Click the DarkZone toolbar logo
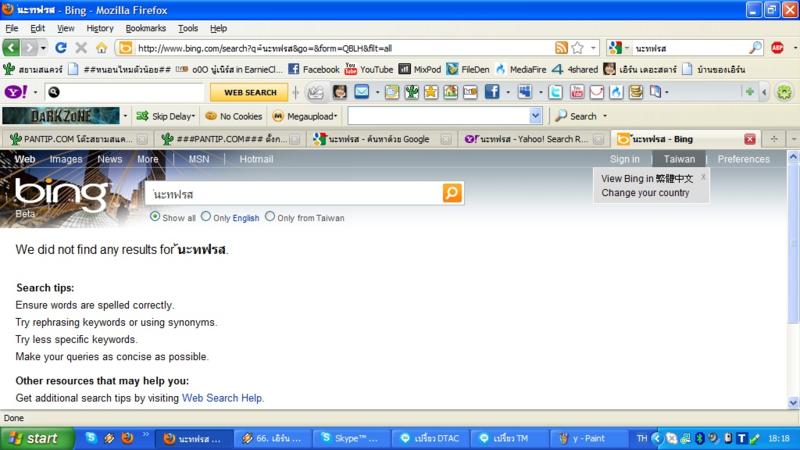 61,116
